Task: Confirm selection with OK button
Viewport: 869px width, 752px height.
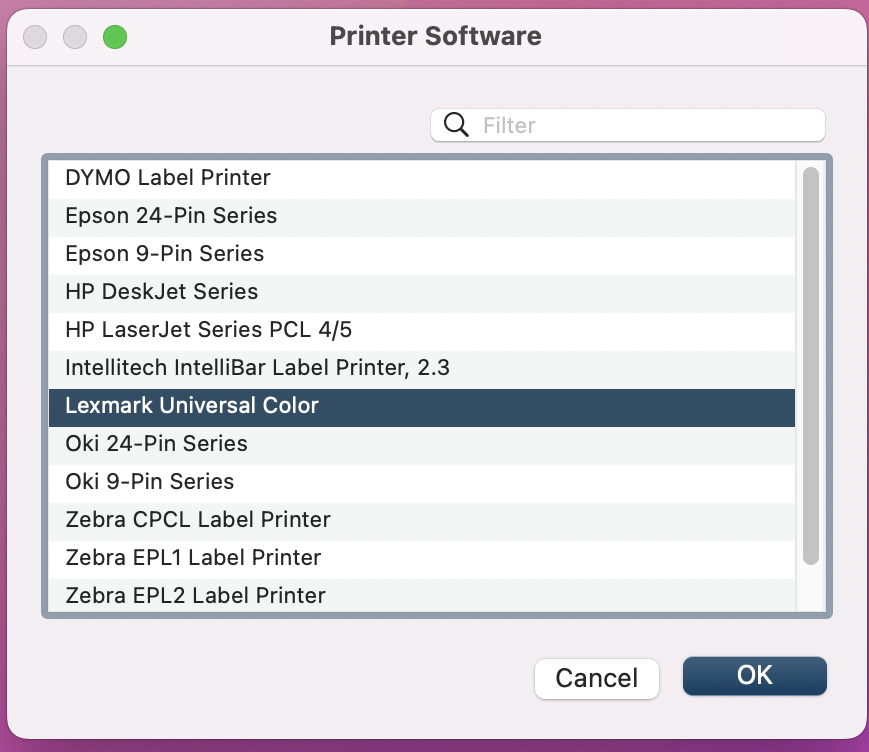Action: [754, 676]
